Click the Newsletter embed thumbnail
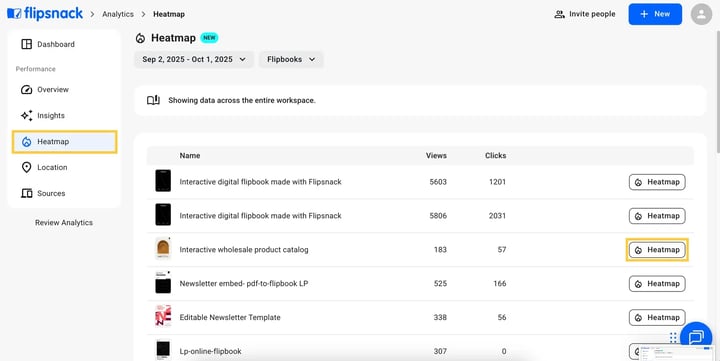The height and width of the screenshot is (361, 720). pyautogui.click(x=163, y=282)
